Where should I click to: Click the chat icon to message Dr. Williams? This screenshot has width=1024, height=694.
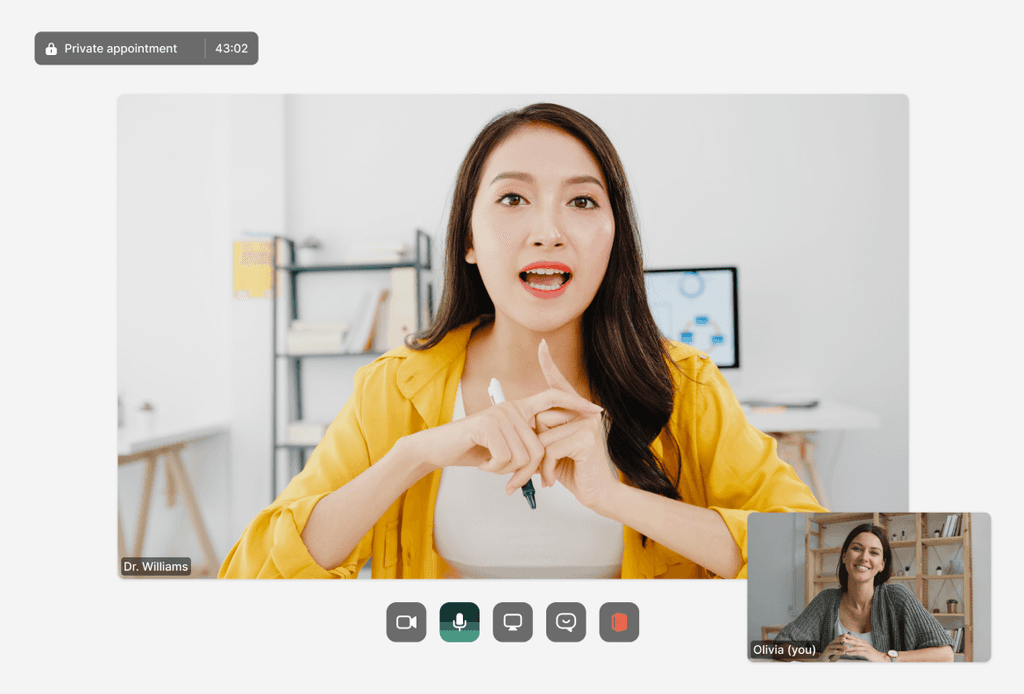coord(565,622)
